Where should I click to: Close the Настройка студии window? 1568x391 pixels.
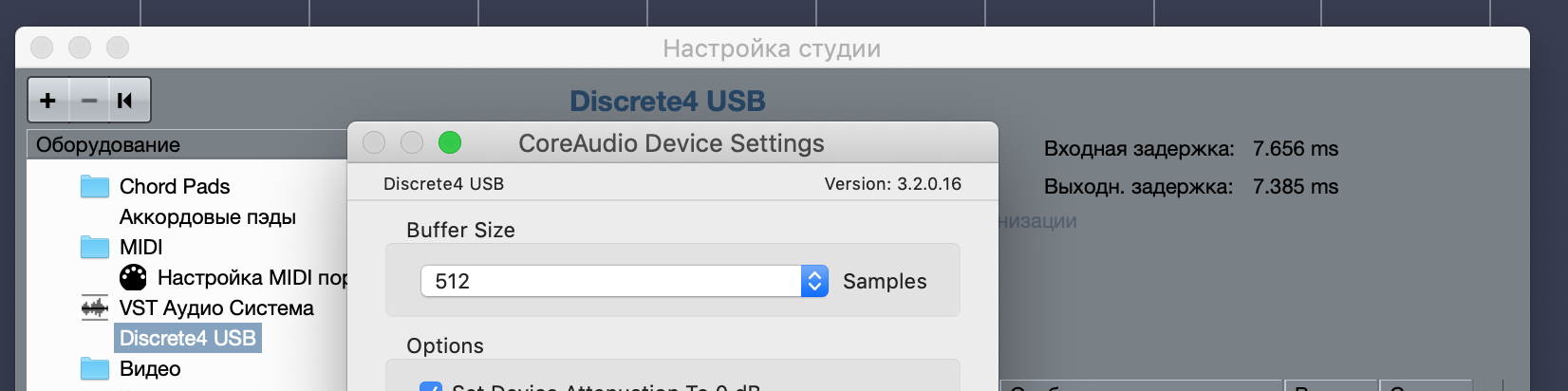tap(42, 47)
